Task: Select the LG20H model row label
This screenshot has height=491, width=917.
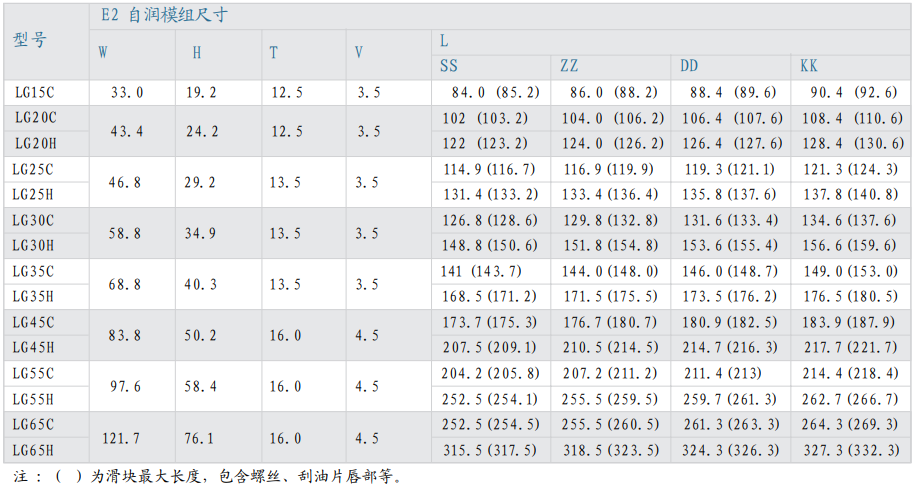Action: 35,143
